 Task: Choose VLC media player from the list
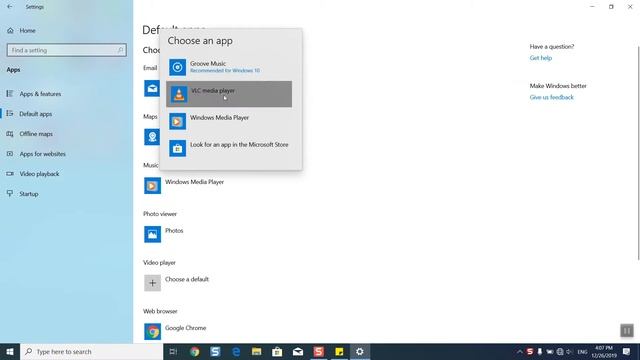[229, 94]
